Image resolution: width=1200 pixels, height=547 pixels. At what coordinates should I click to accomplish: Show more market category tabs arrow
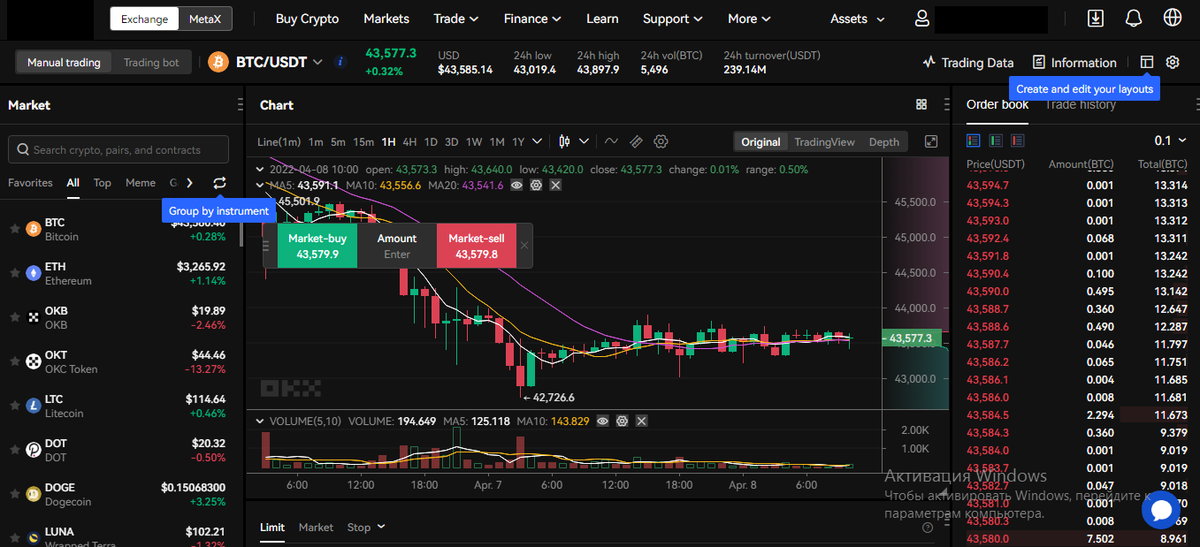(x=190, y=183)
